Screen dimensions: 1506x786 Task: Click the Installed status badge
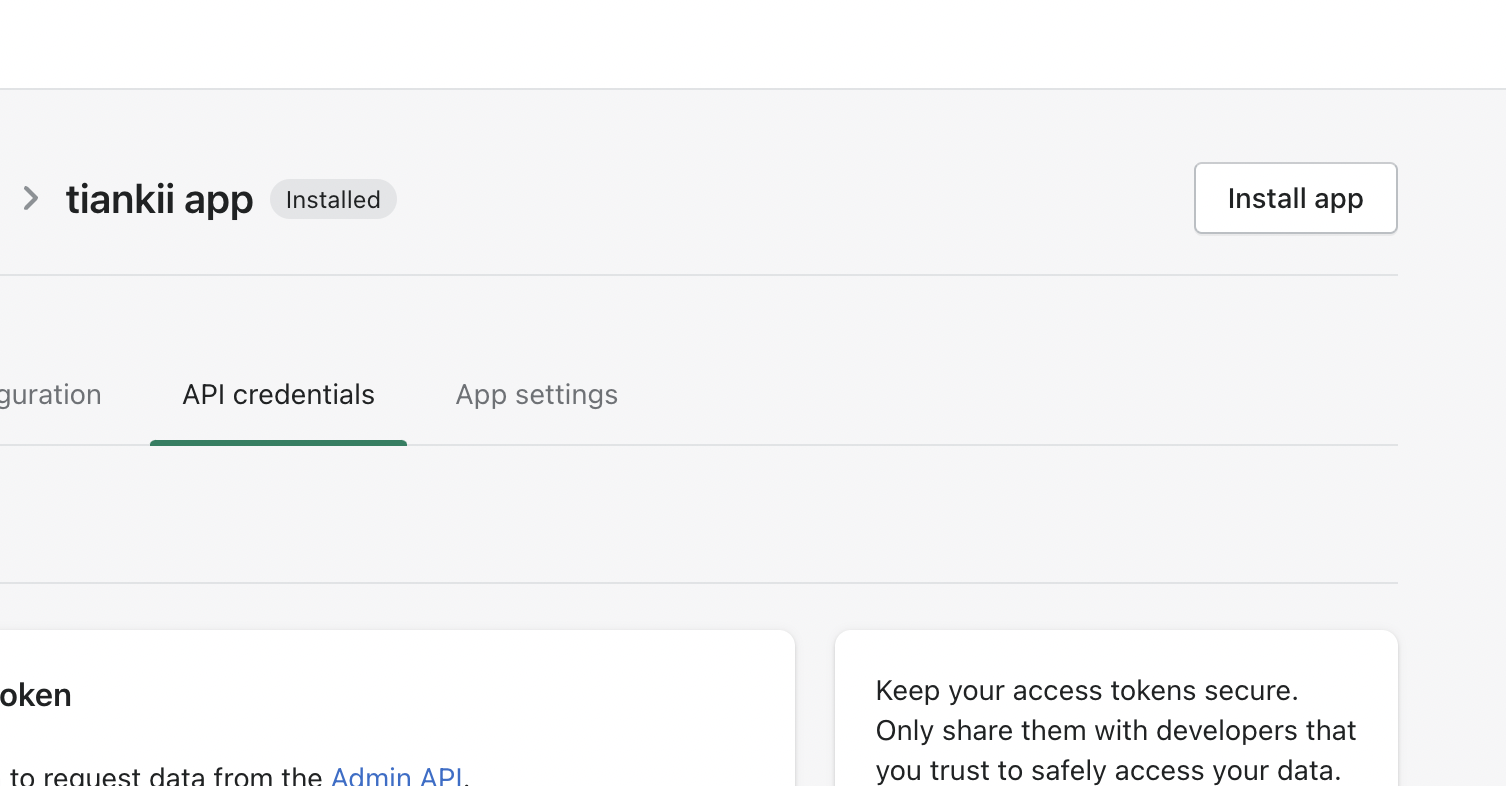[x=333, y=199]
